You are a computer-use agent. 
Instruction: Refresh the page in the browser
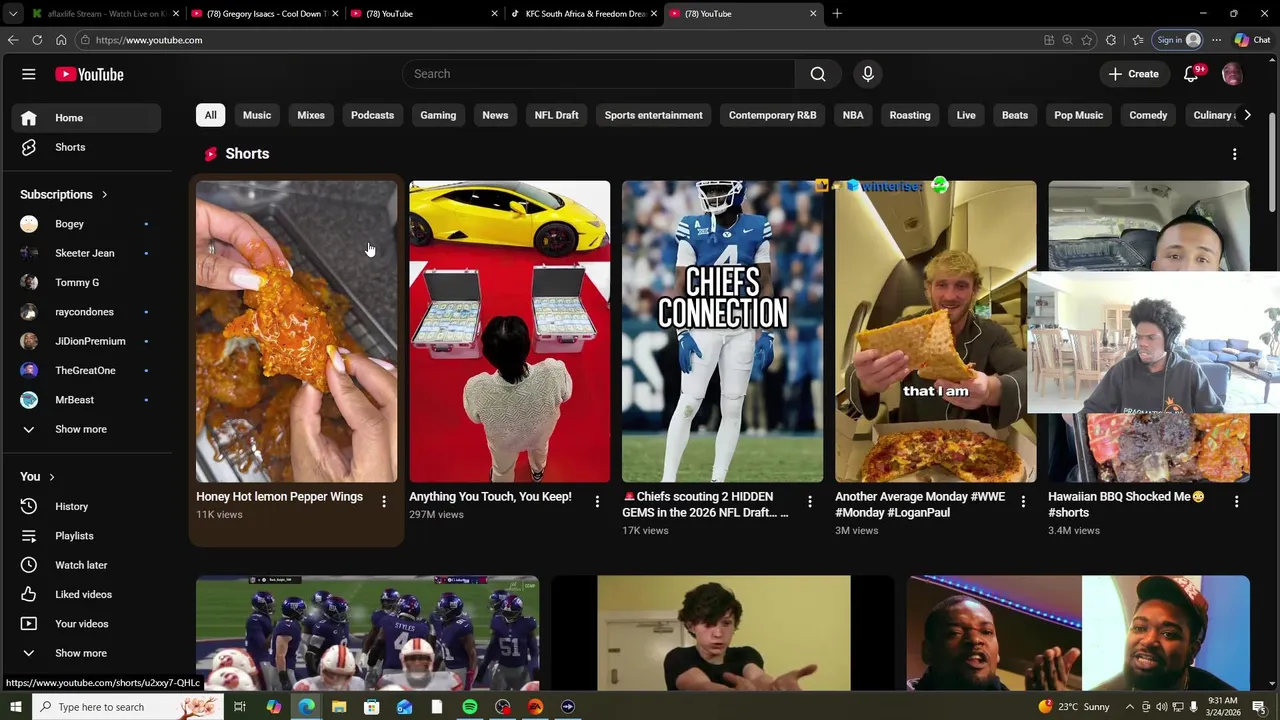[x=37, y=40]
